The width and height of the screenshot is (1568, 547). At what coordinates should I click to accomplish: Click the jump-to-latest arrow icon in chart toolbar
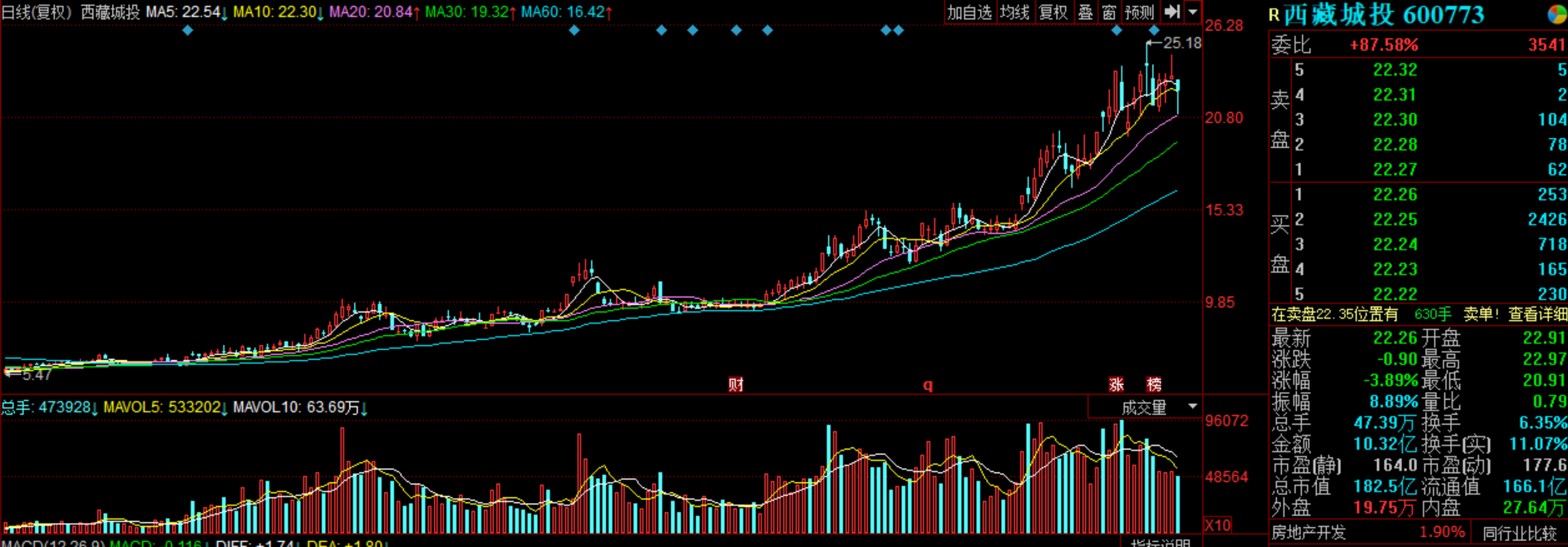pos(1172,12)
